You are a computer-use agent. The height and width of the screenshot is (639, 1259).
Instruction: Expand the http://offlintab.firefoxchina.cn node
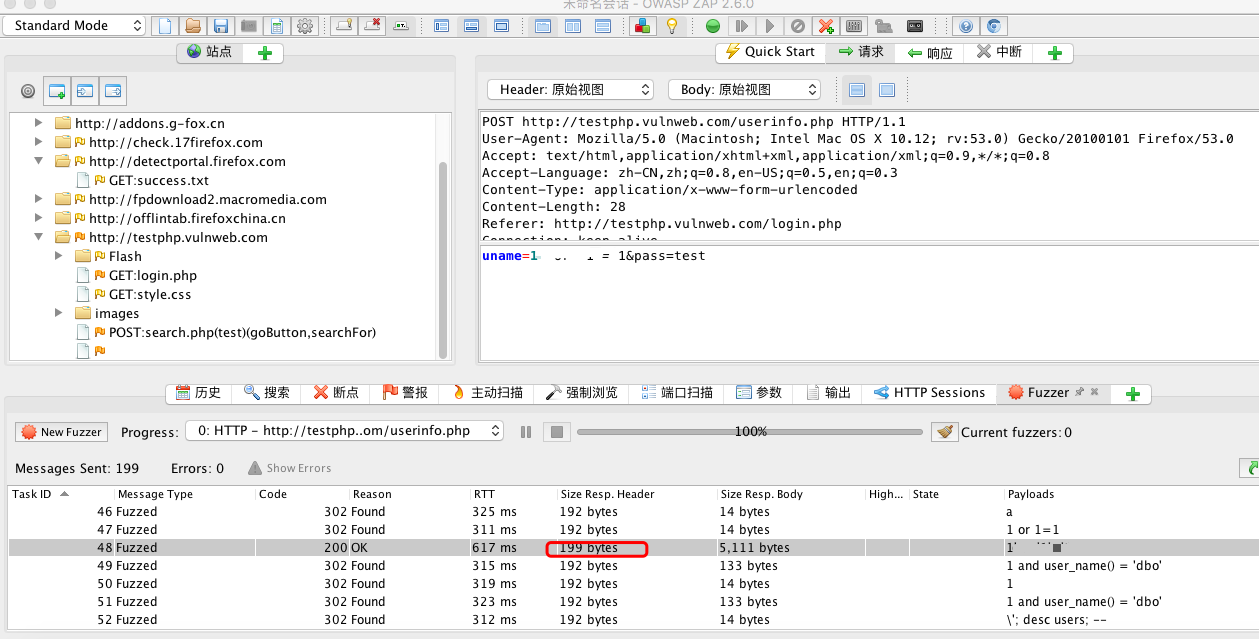pyautogui.click(x=39, y=218)
